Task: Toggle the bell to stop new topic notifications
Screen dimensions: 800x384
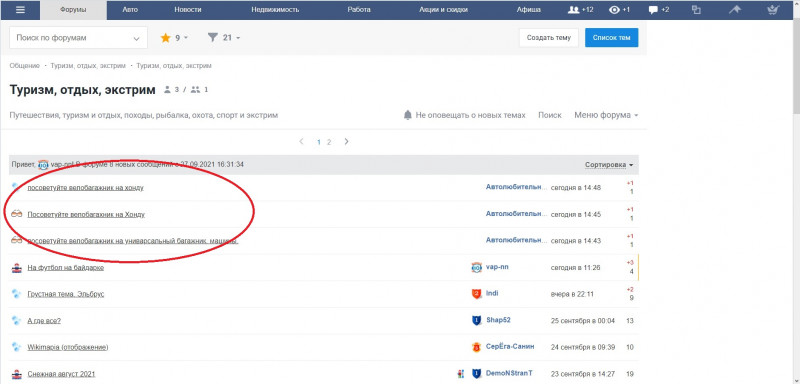Action: pyautogui.click(x=407, y=115)
